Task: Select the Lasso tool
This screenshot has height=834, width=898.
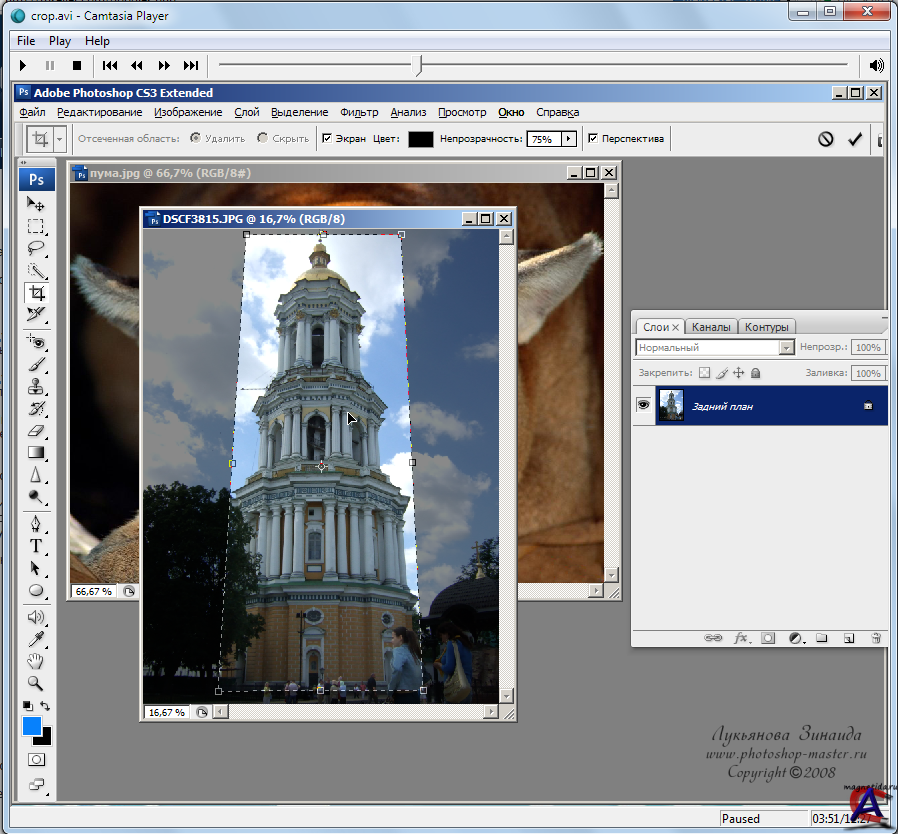Action: pos(36,249)
